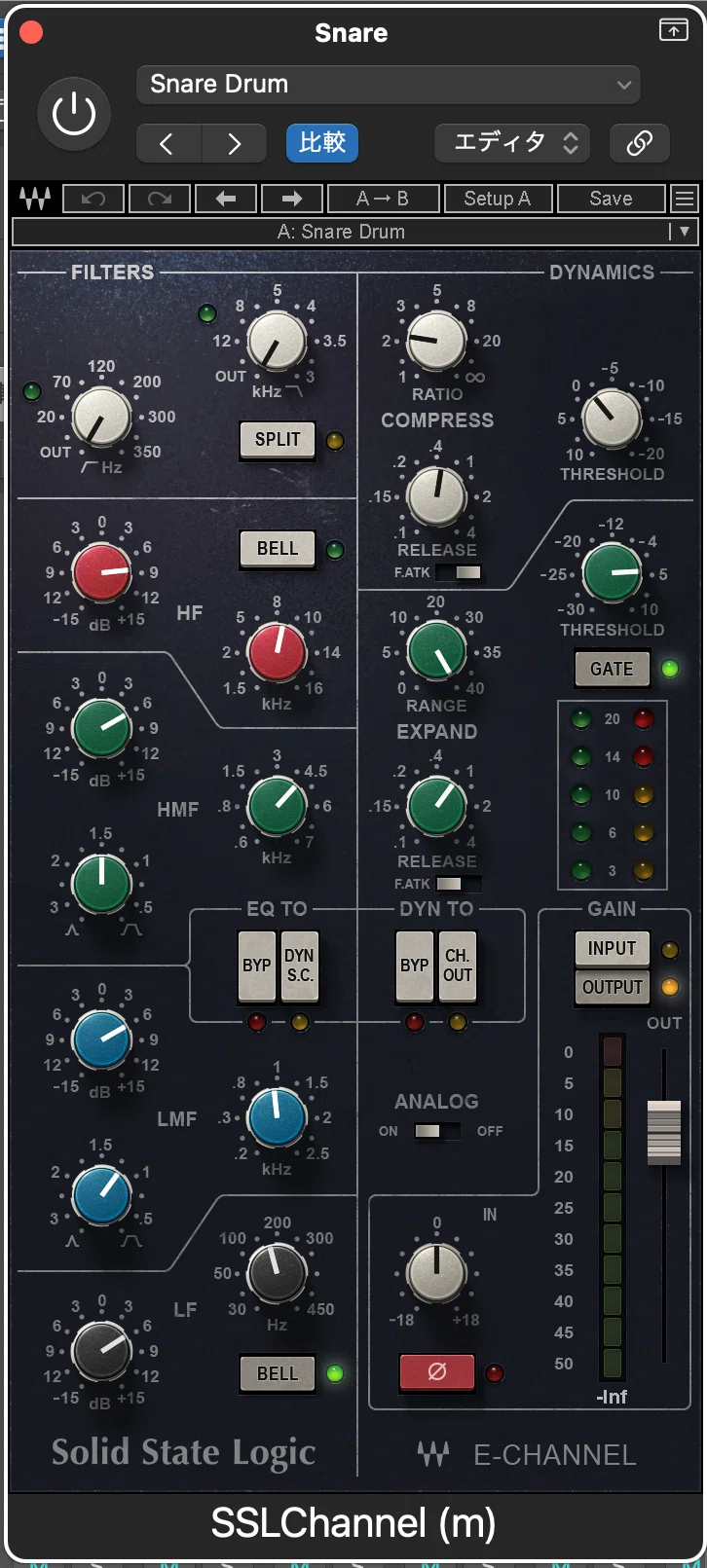The width and height of the screenshot is (707, 1568).
Task: Click the Save button
Action: pyautogui.click(x=612, y=199)
